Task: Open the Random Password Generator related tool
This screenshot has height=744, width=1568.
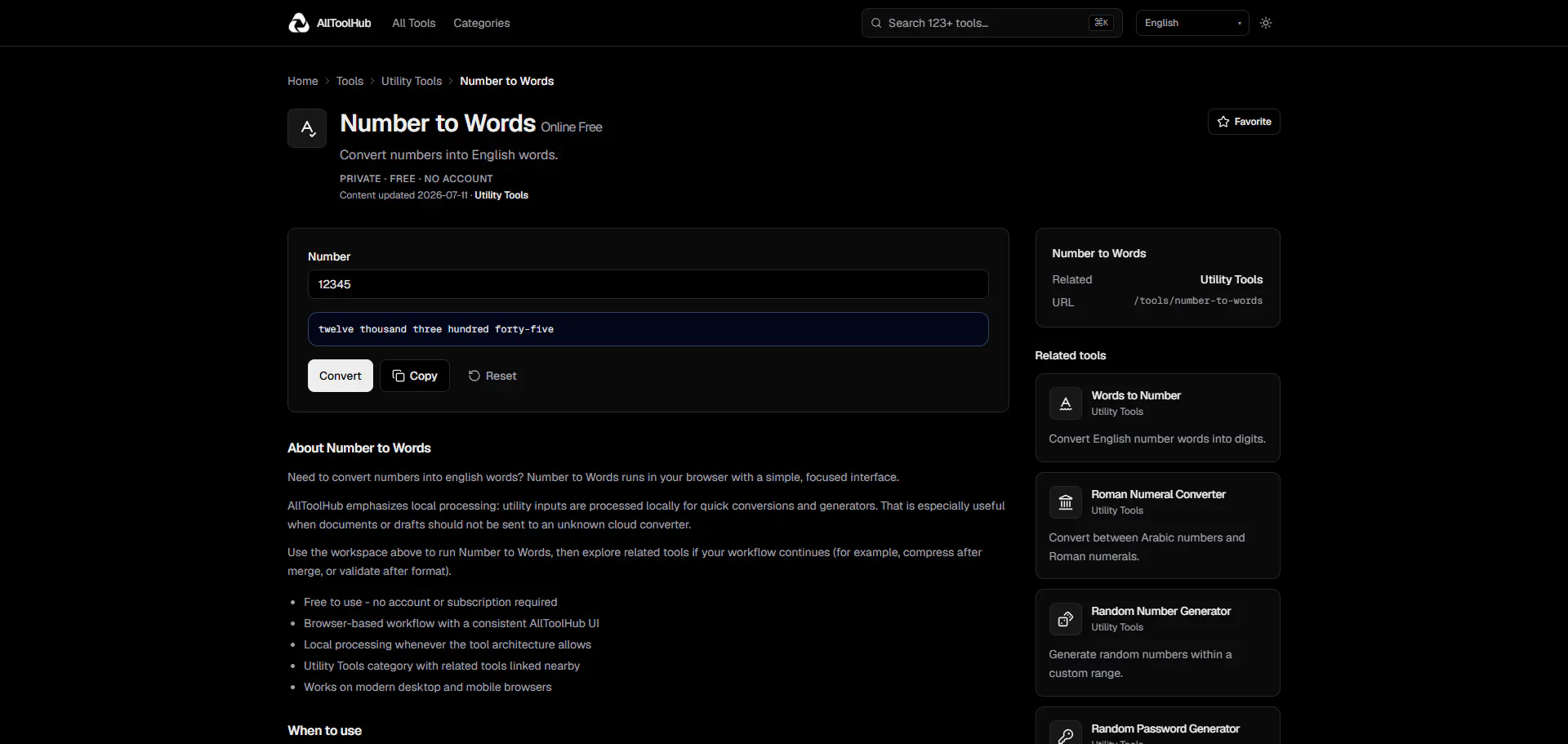Action: pyautogui.click(x=1158, y=726)
